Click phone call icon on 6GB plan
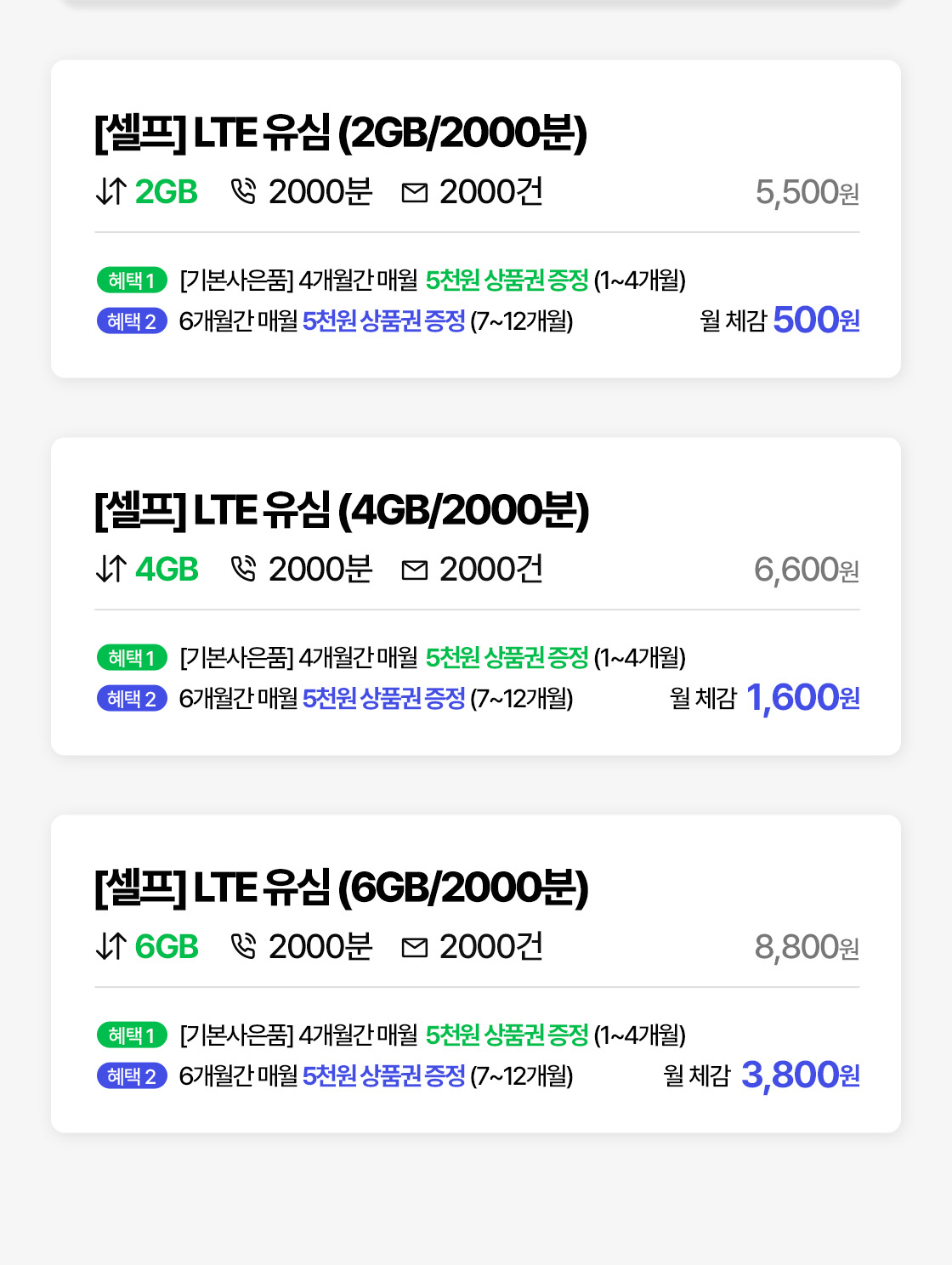 pos(243,947)
